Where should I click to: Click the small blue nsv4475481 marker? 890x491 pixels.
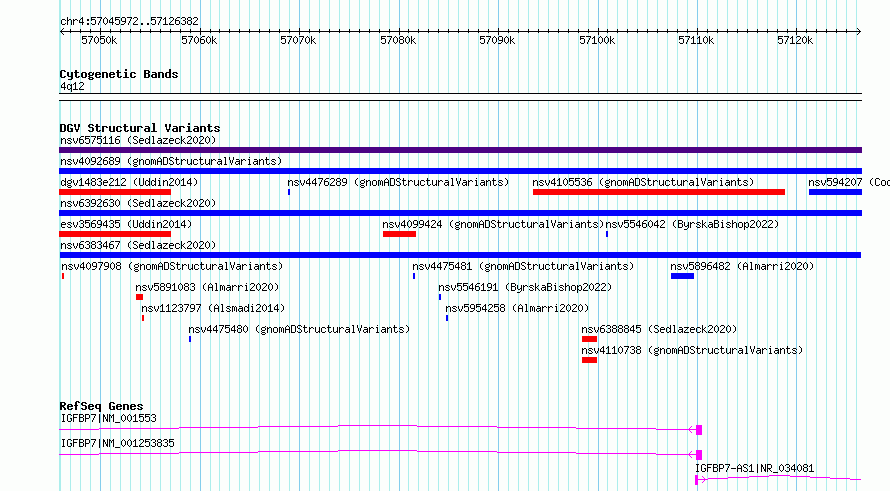pyautogui.click(x=414, y=276)
